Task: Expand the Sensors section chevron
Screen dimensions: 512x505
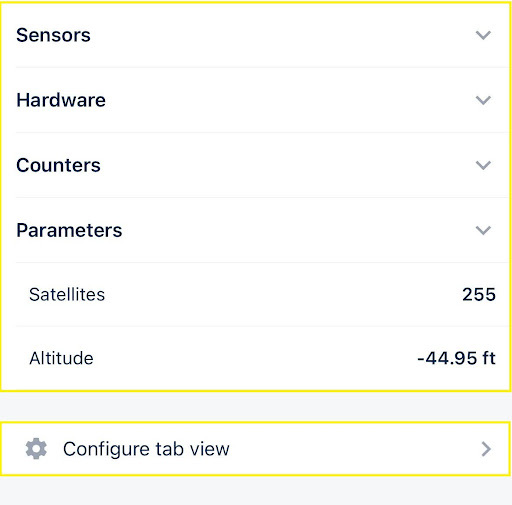Action: (x=483, y=35)
